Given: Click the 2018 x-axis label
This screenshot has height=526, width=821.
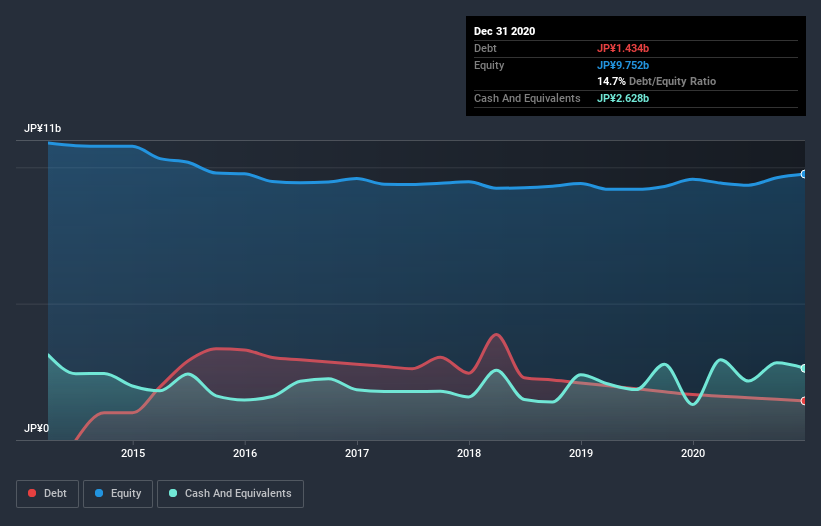Looking at the screenshot, I should 469,453.
